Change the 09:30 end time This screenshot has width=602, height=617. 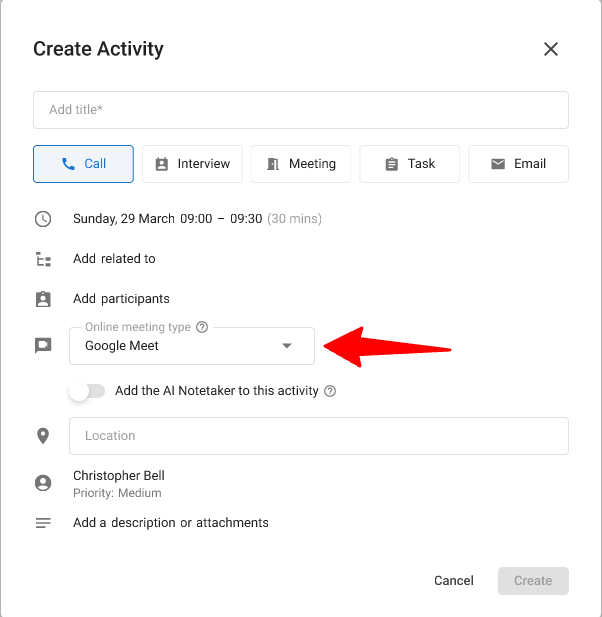pyautogui.click(x=246, y=218)
